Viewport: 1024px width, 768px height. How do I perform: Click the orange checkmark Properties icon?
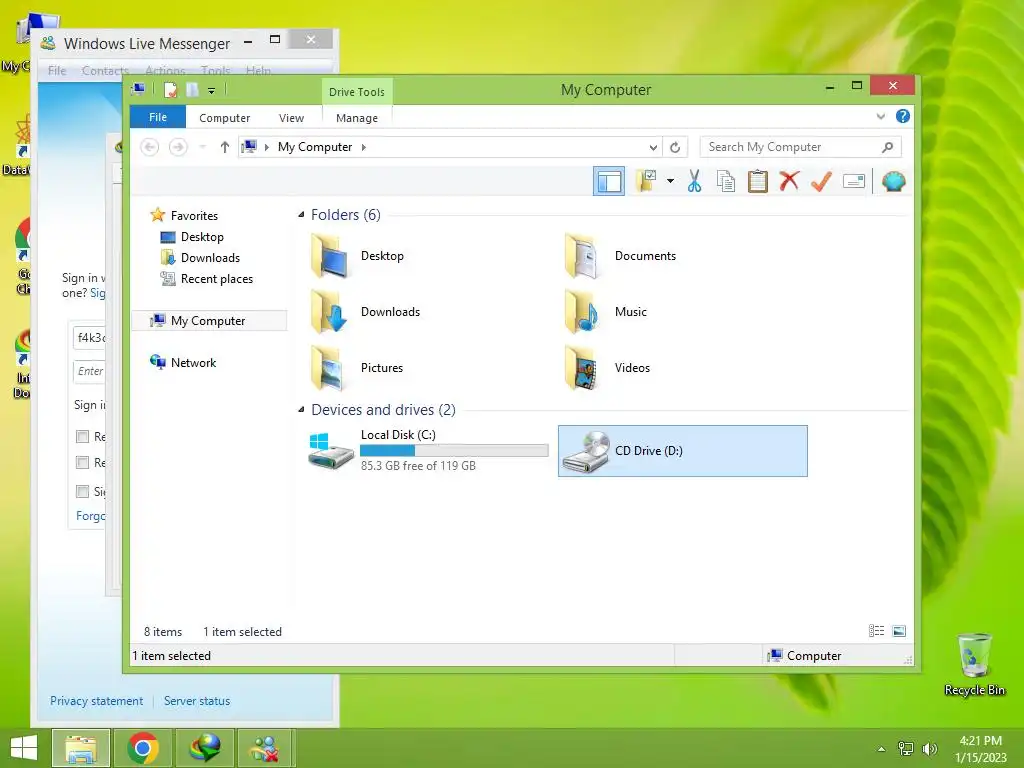(821, 181)
